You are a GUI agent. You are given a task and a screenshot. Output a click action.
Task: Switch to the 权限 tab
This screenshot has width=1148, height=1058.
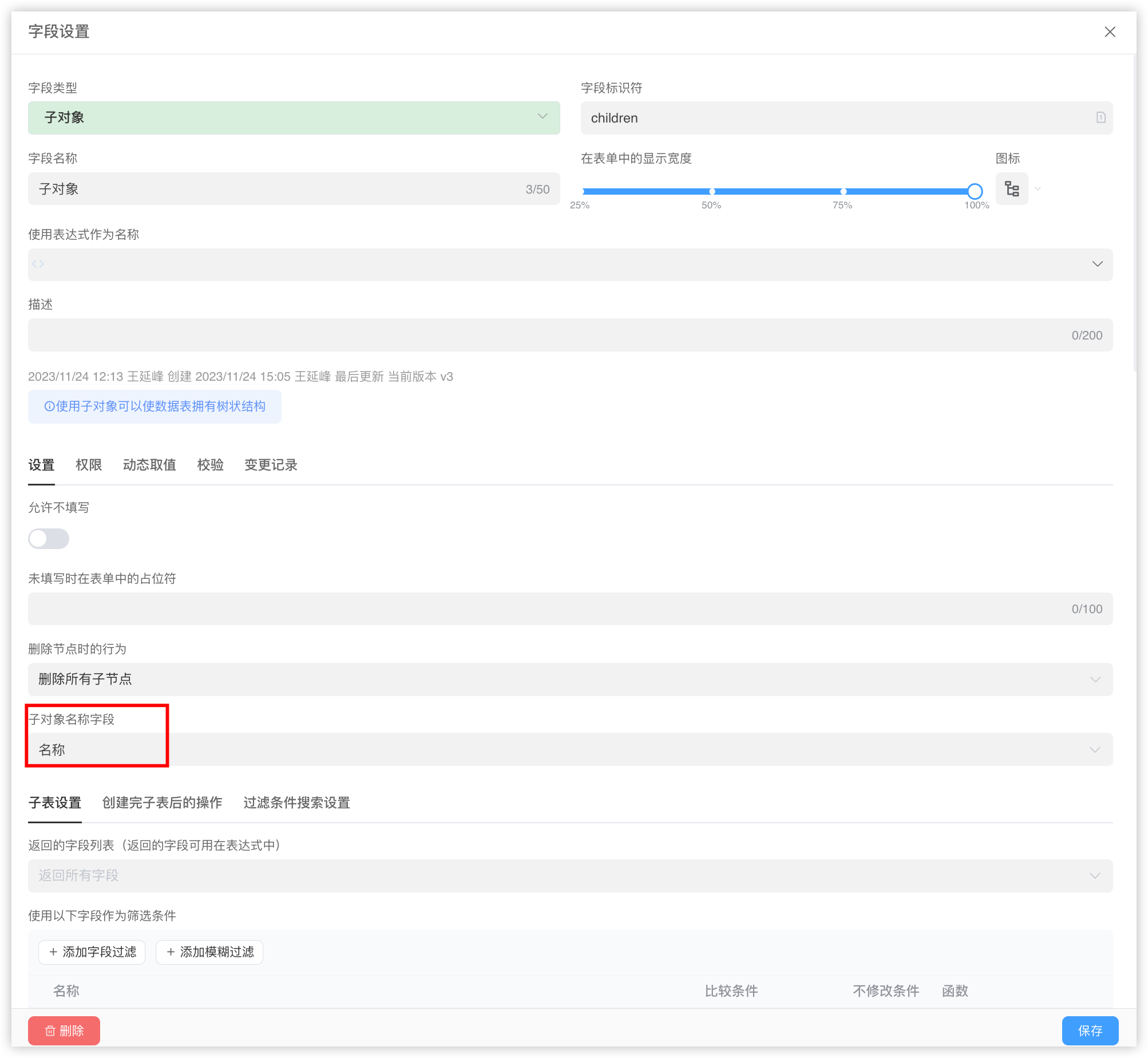tap(89, 465)
